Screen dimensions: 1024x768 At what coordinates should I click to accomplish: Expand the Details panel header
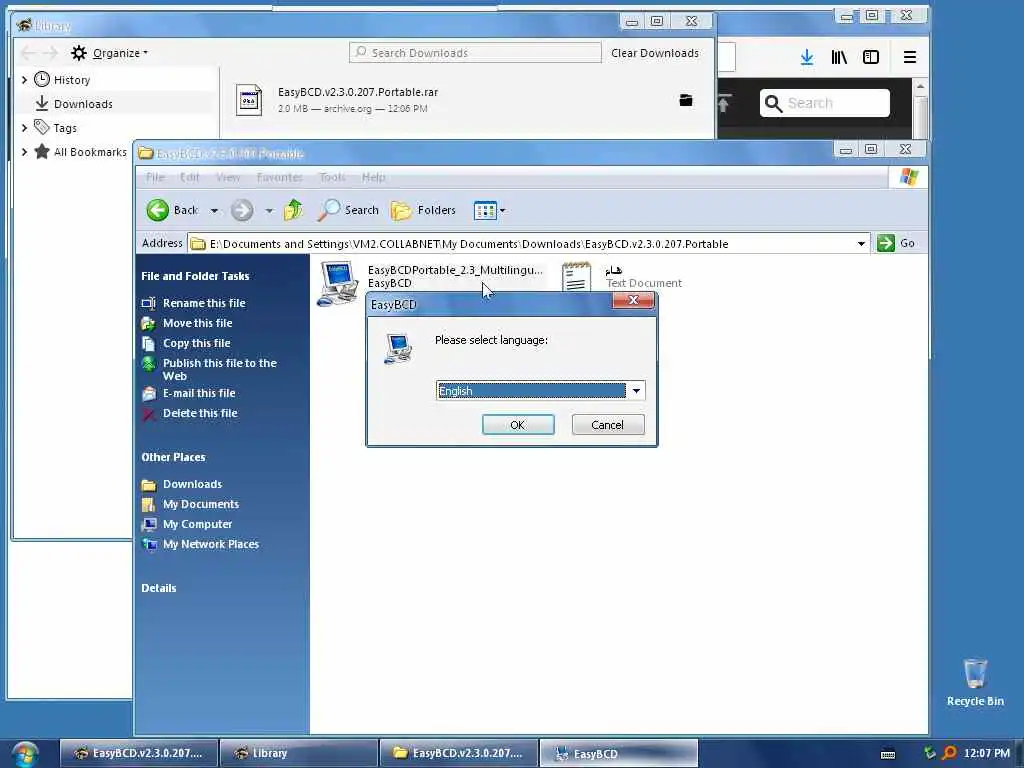159,588
